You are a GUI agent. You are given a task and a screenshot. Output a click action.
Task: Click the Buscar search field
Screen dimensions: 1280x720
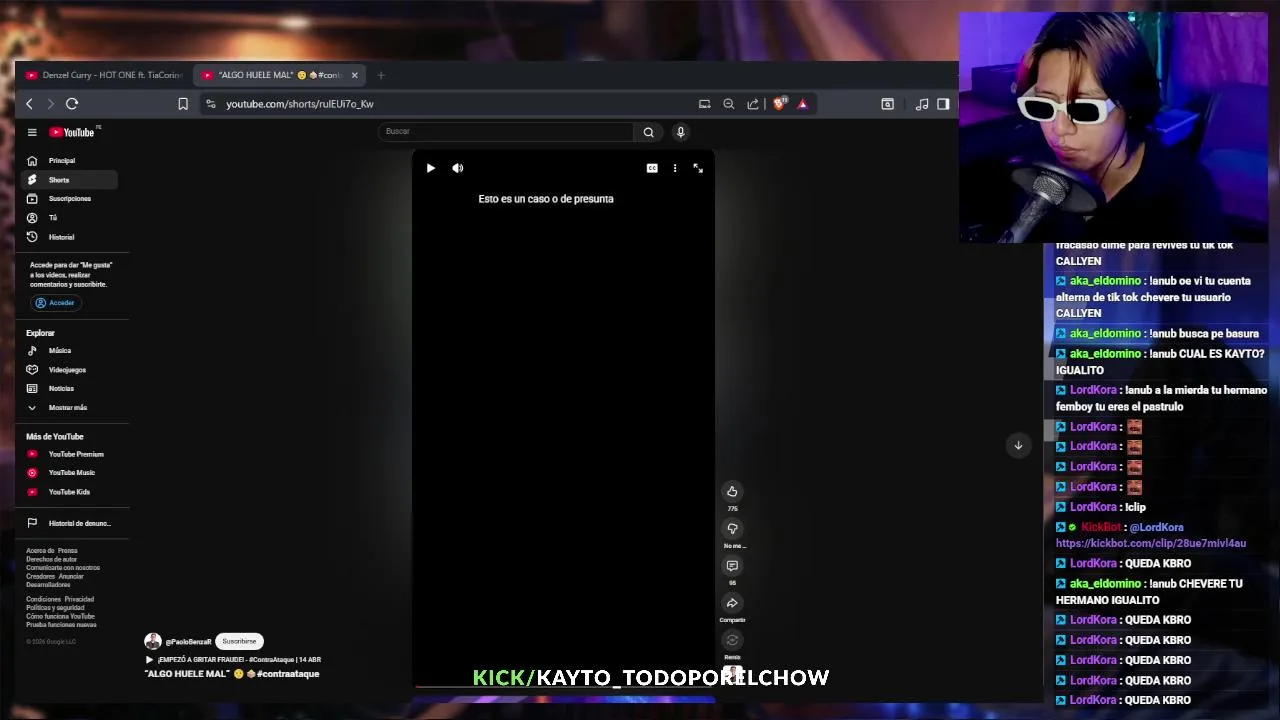pos(506,131)
